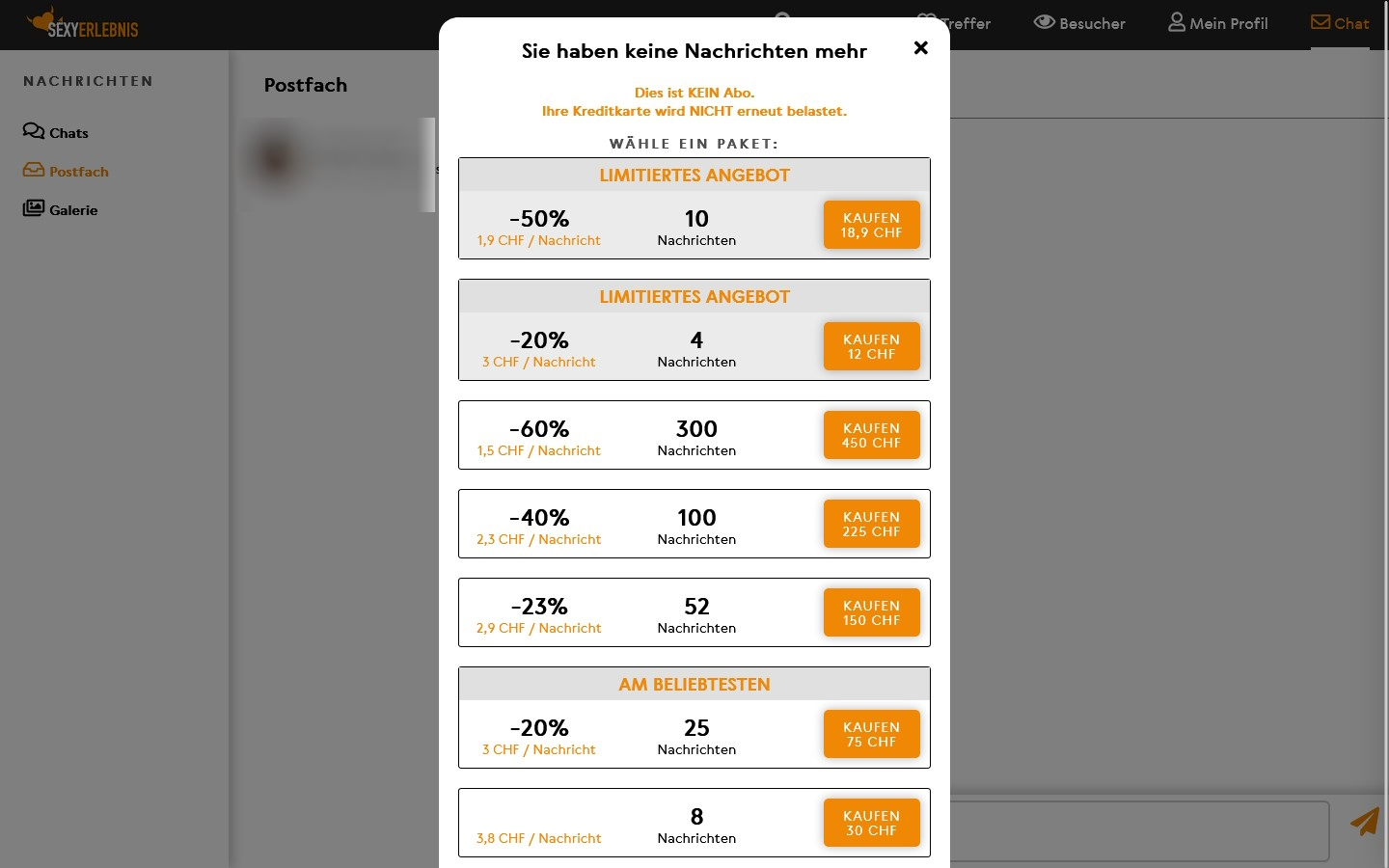Open Galerie via the picture icon

[x=34, y=207]
